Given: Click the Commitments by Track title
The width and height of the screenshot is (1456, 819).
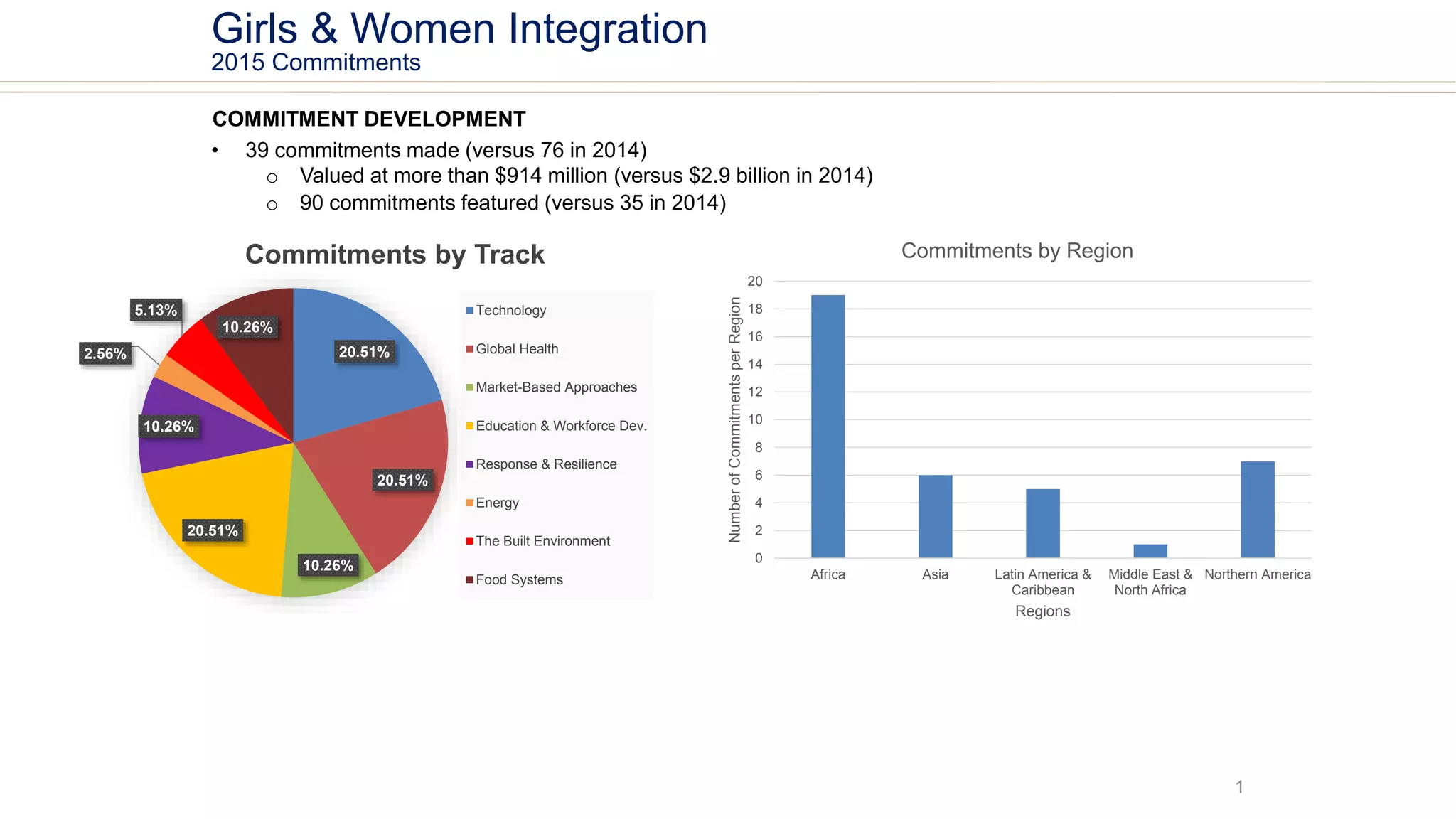Looking at the screenshot, I should coord(395,255).
